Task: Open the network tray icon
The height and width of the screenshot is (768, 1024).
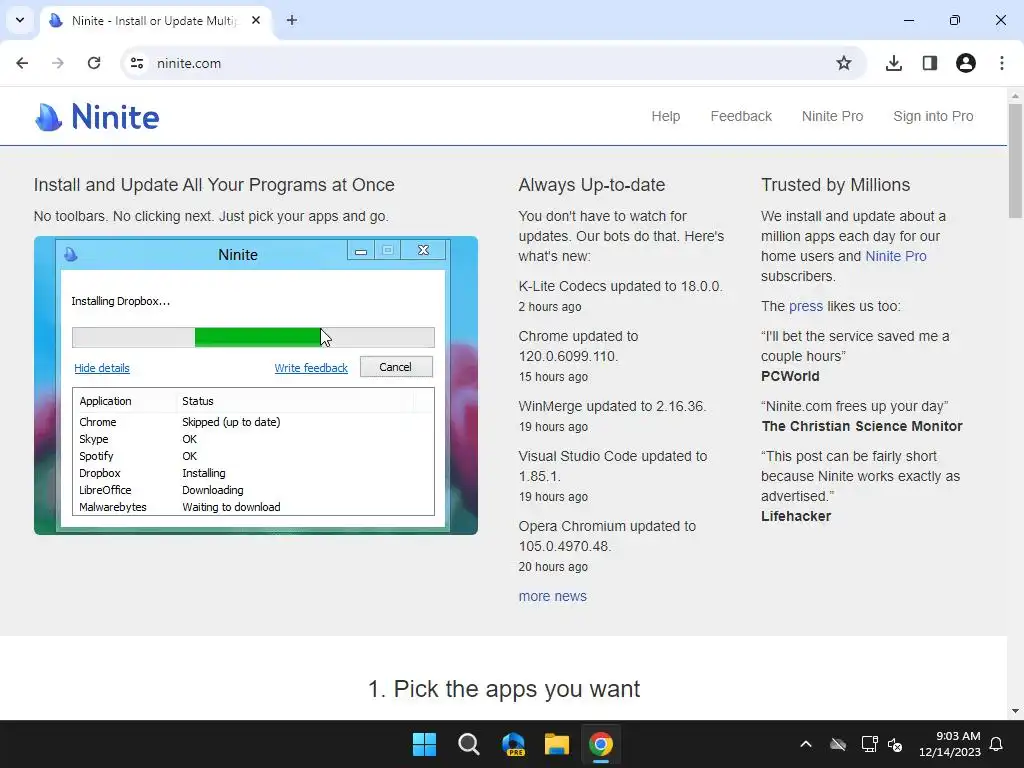Action: click(x=869, y=744)
